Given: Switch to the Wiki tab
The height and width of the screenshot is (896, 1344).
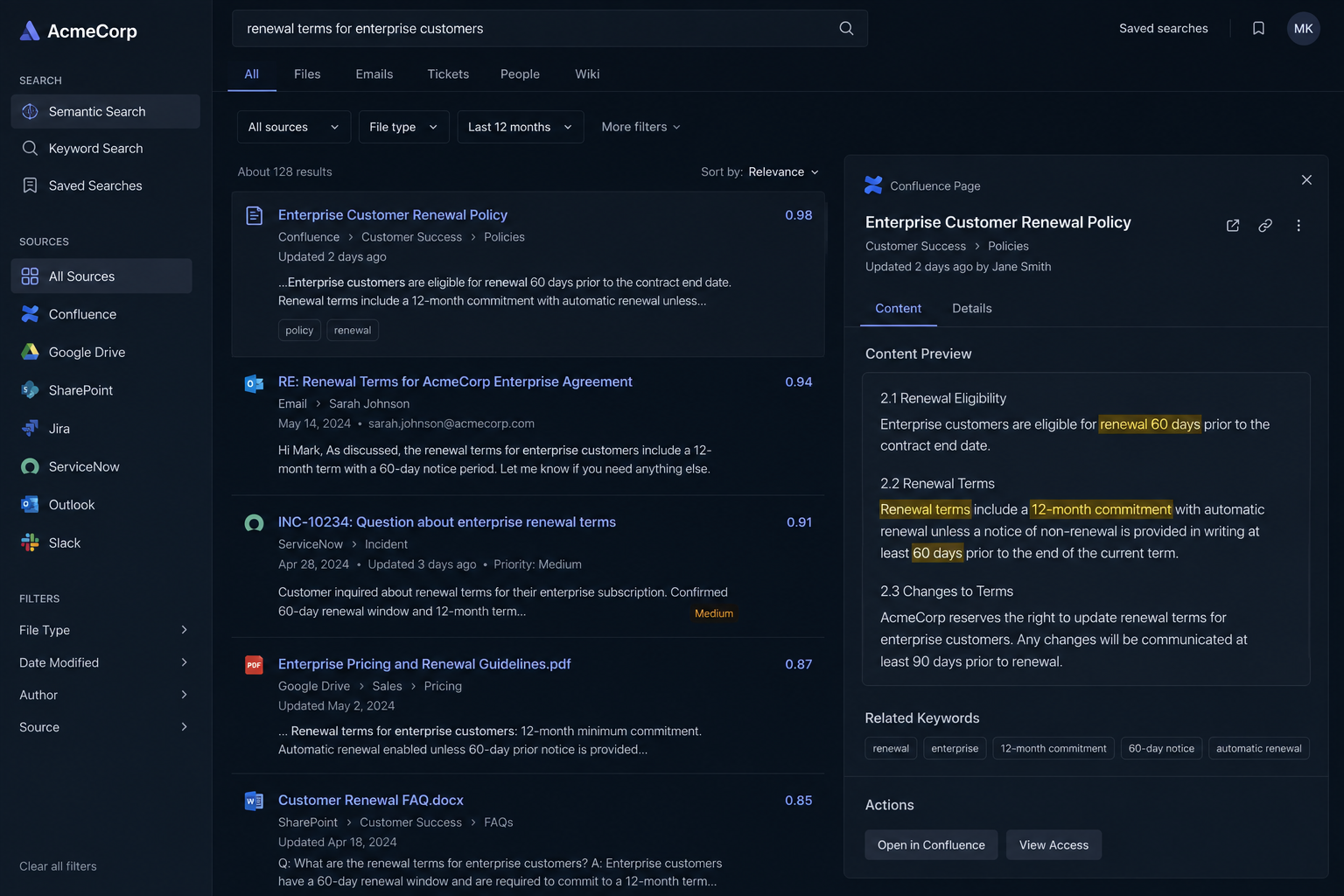Looking at the screenshot, I should [x=587, y=74].
